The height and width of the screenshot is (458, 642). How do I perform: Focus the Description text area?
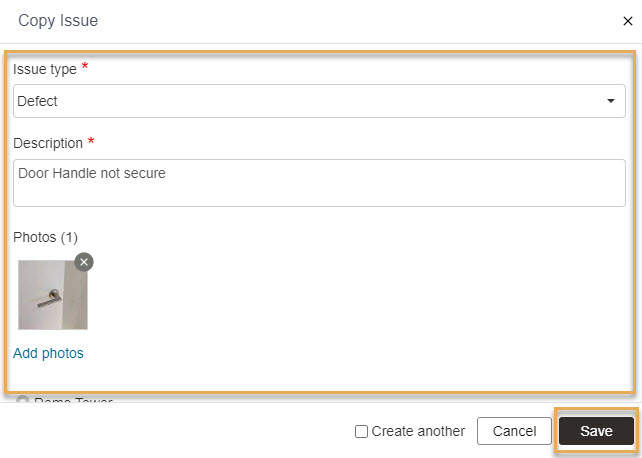pyautogui.click(x=319, y=183)
